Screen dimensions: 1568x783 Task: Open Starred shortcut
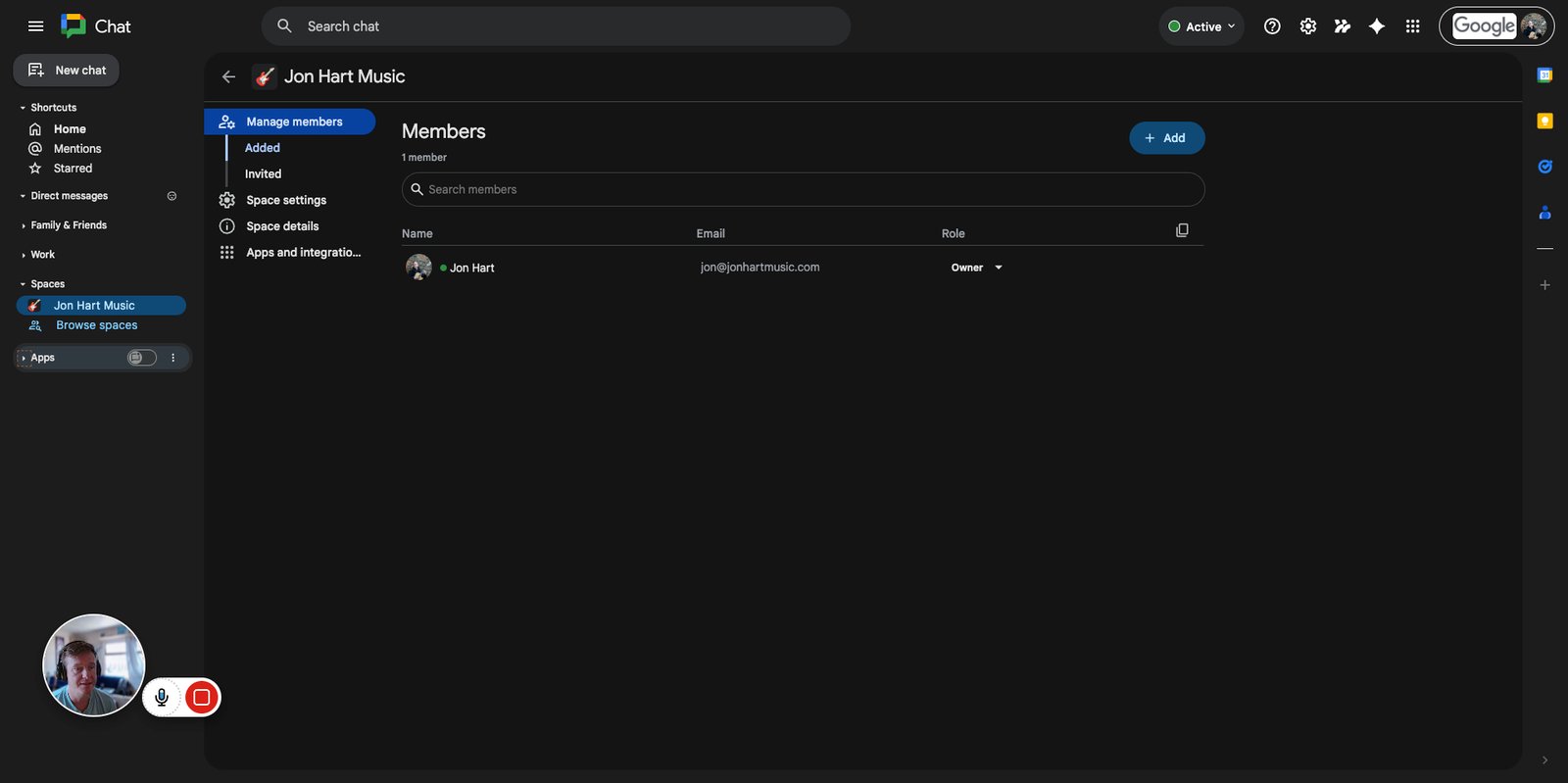coord(73,169)
